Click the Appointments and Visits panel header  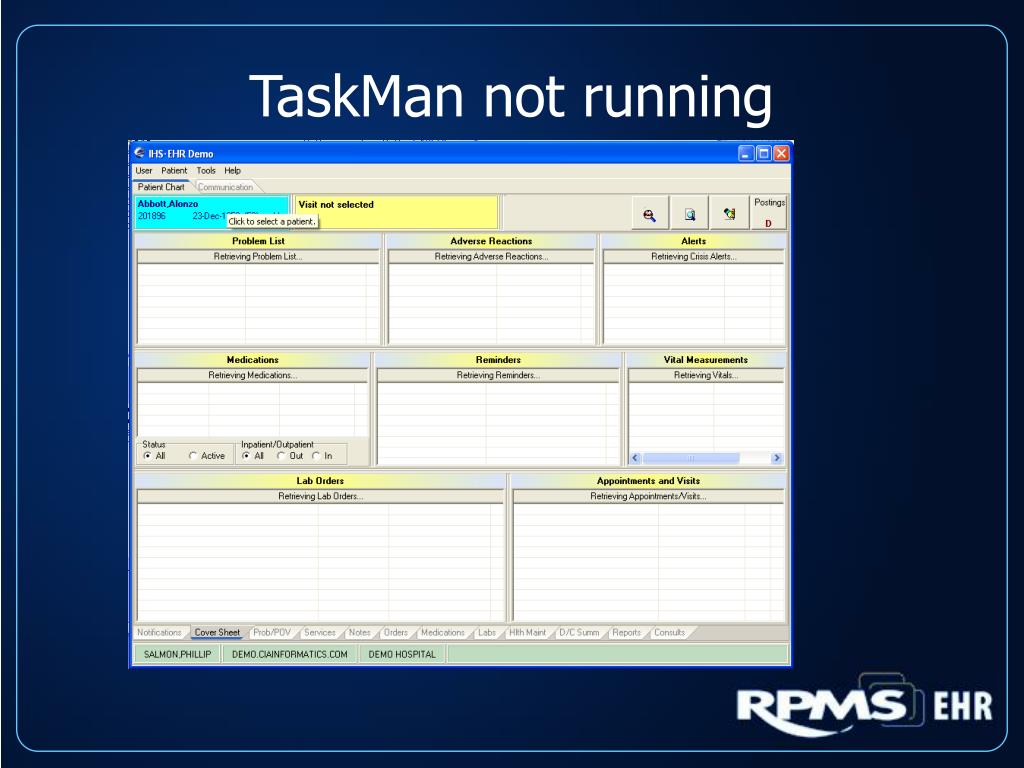pyautogui.click(x=648, y=481)
